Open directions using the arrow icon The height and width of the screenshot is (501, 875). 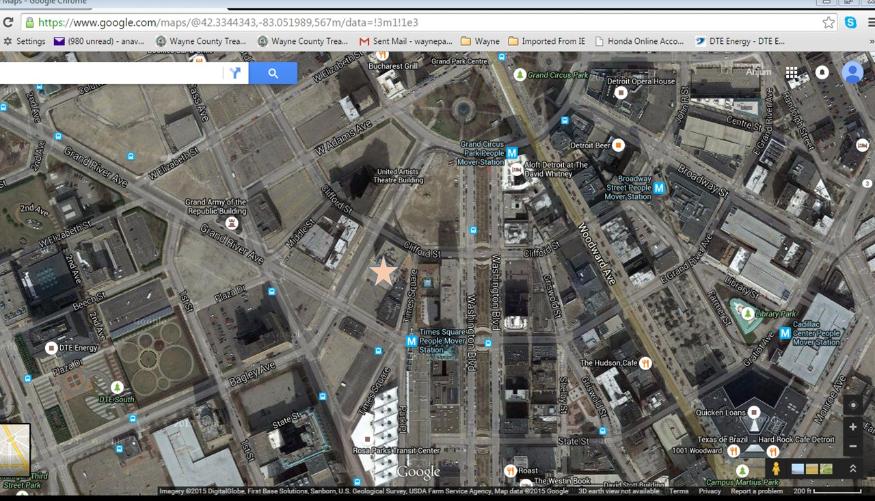pos(235,73)
